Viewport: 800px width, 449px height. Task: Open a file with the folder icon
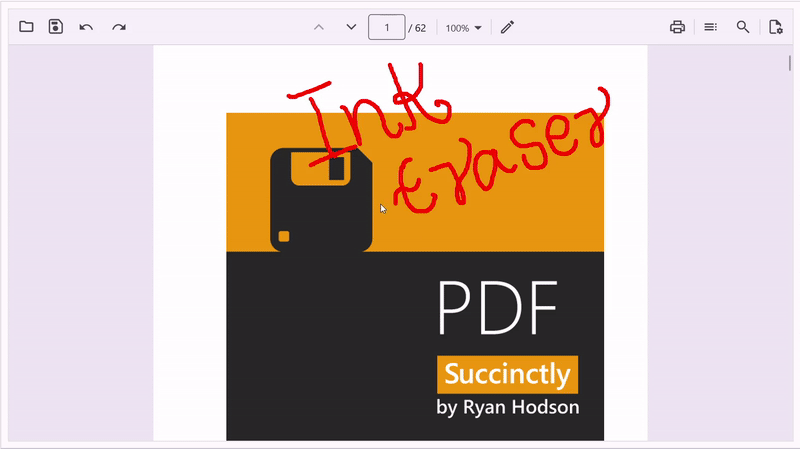pyautogui.click(x=26, y=27)
